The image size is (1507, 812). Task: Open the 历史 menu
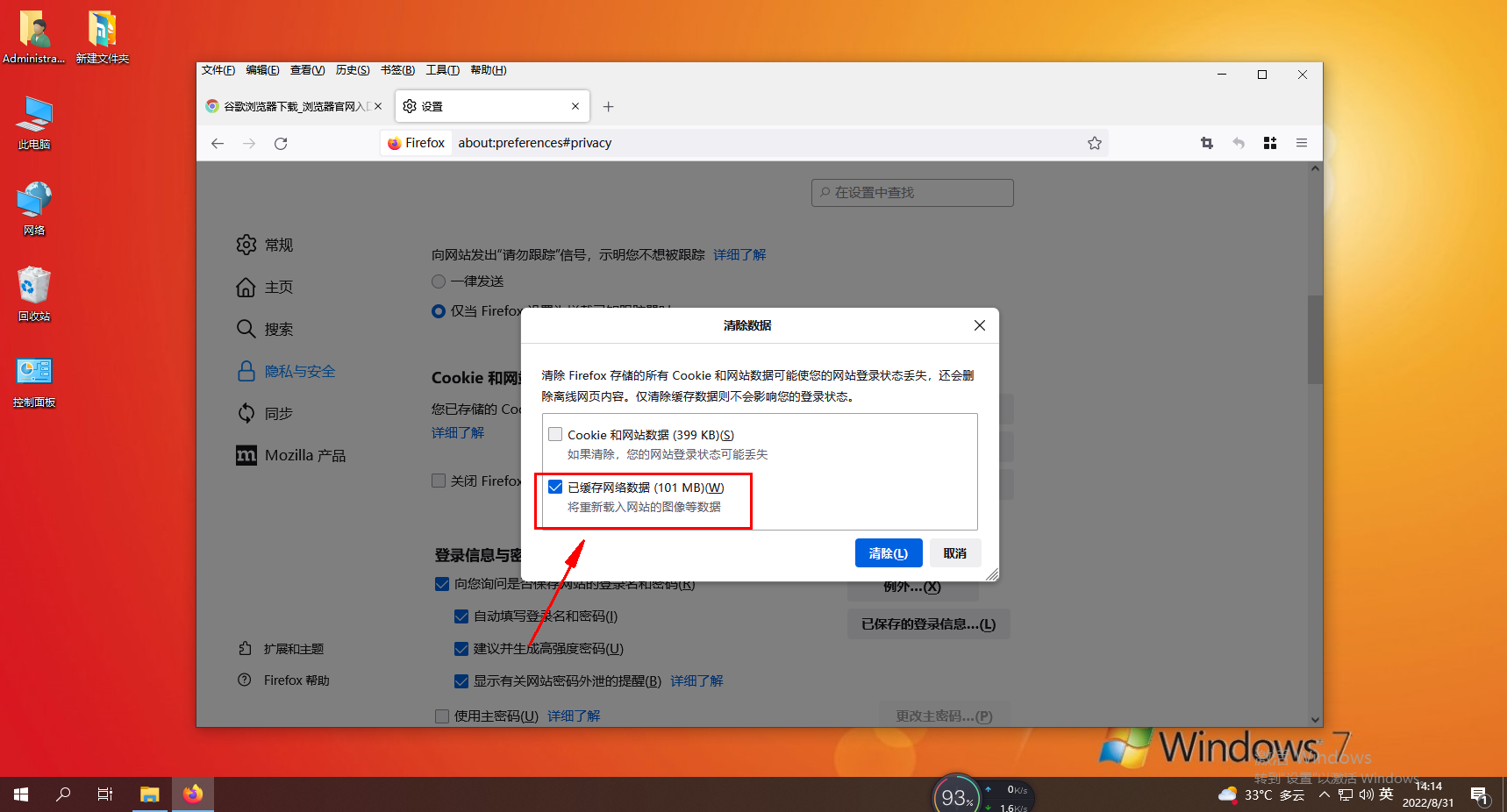coord(353,70)
